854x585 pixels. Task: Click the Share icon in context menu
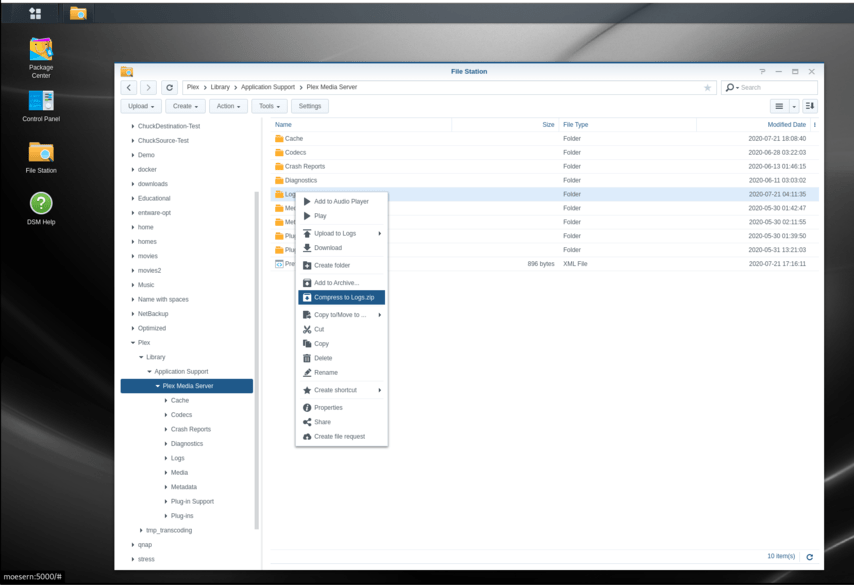pos(307,422)
